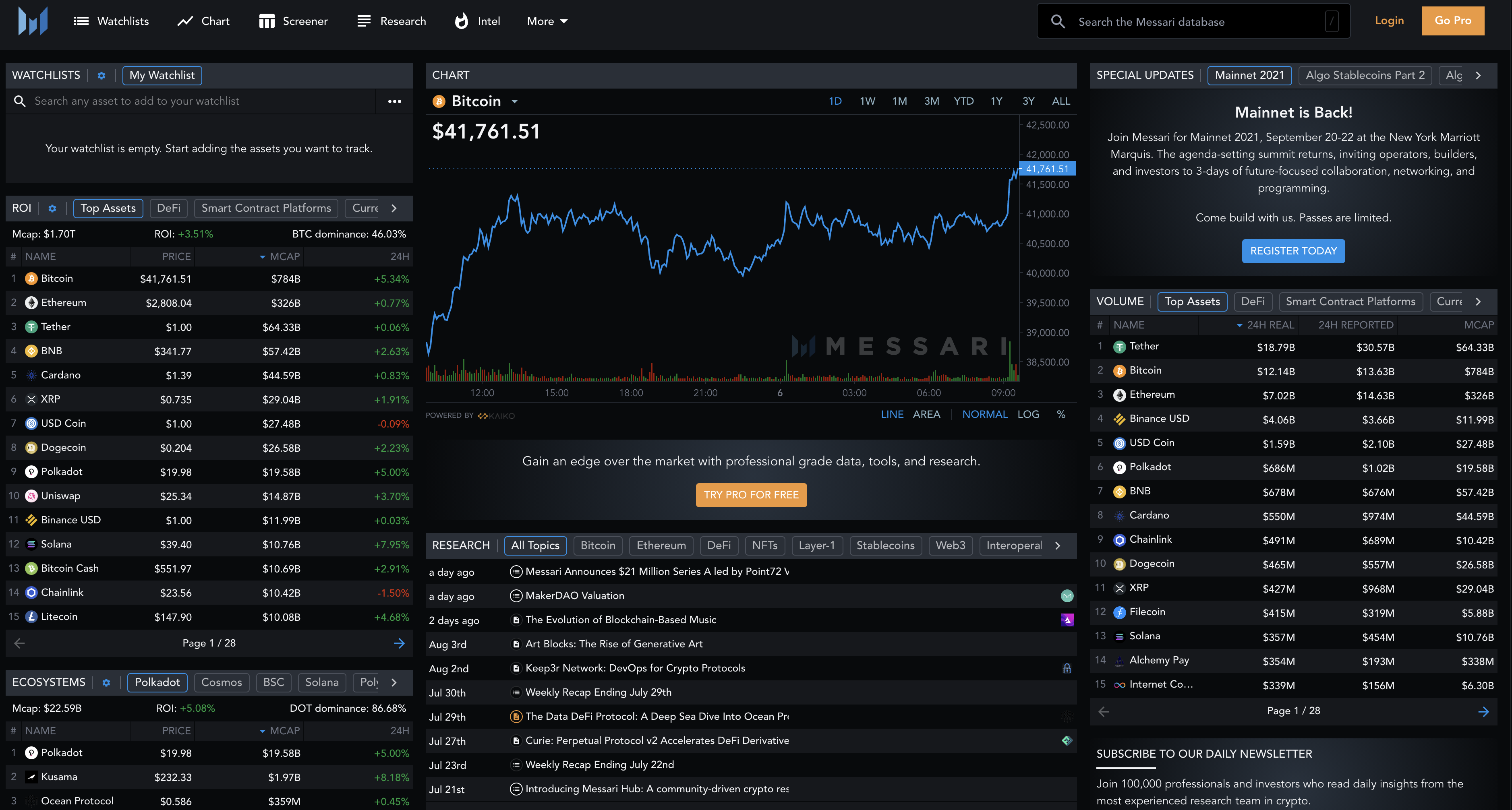Open watchlist three-dot options menu

tap(394, 101)
